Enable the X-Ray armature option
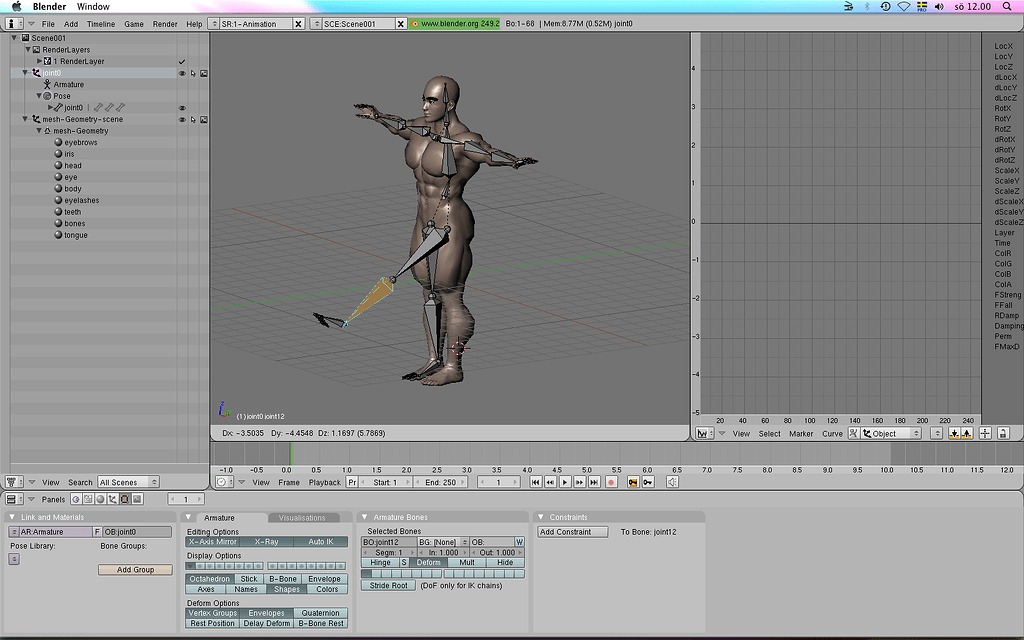Image resolution: width=1024 pixels, height=640 pixels. coord(266,542)
